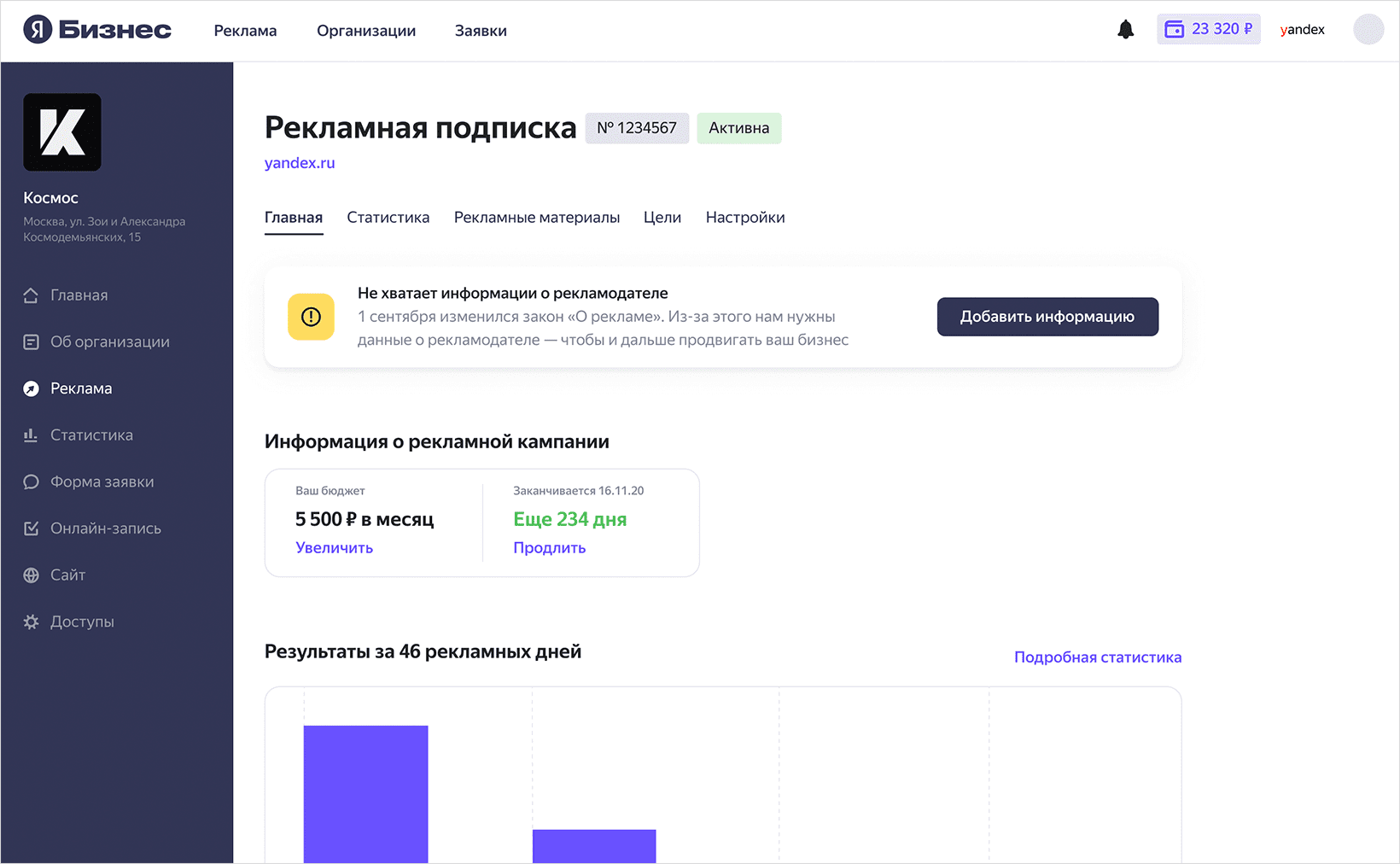
Task: Open the Подробная статистика link
Action: point(1097,657)
